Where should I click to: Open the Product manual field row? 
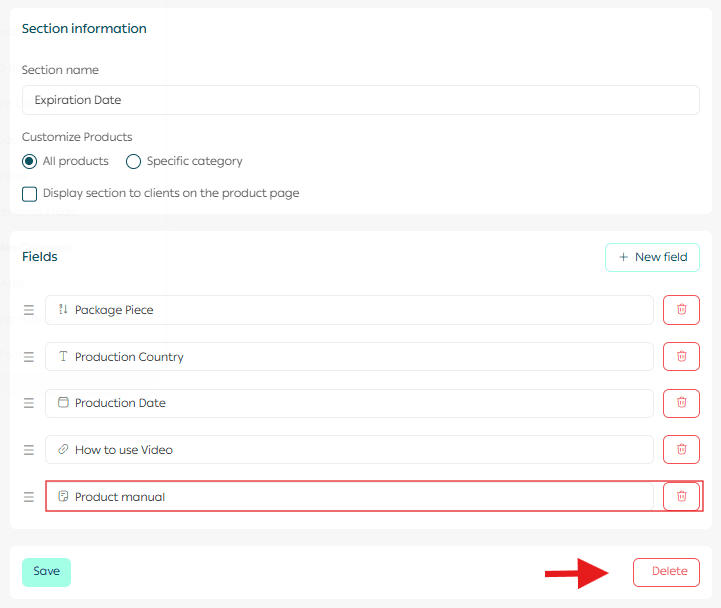[348, 497]
